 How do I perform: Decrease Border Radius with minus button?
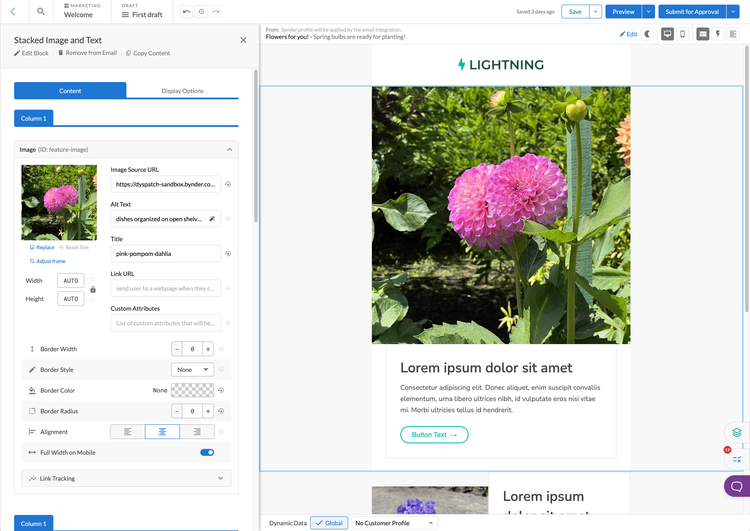click(177, 411)
